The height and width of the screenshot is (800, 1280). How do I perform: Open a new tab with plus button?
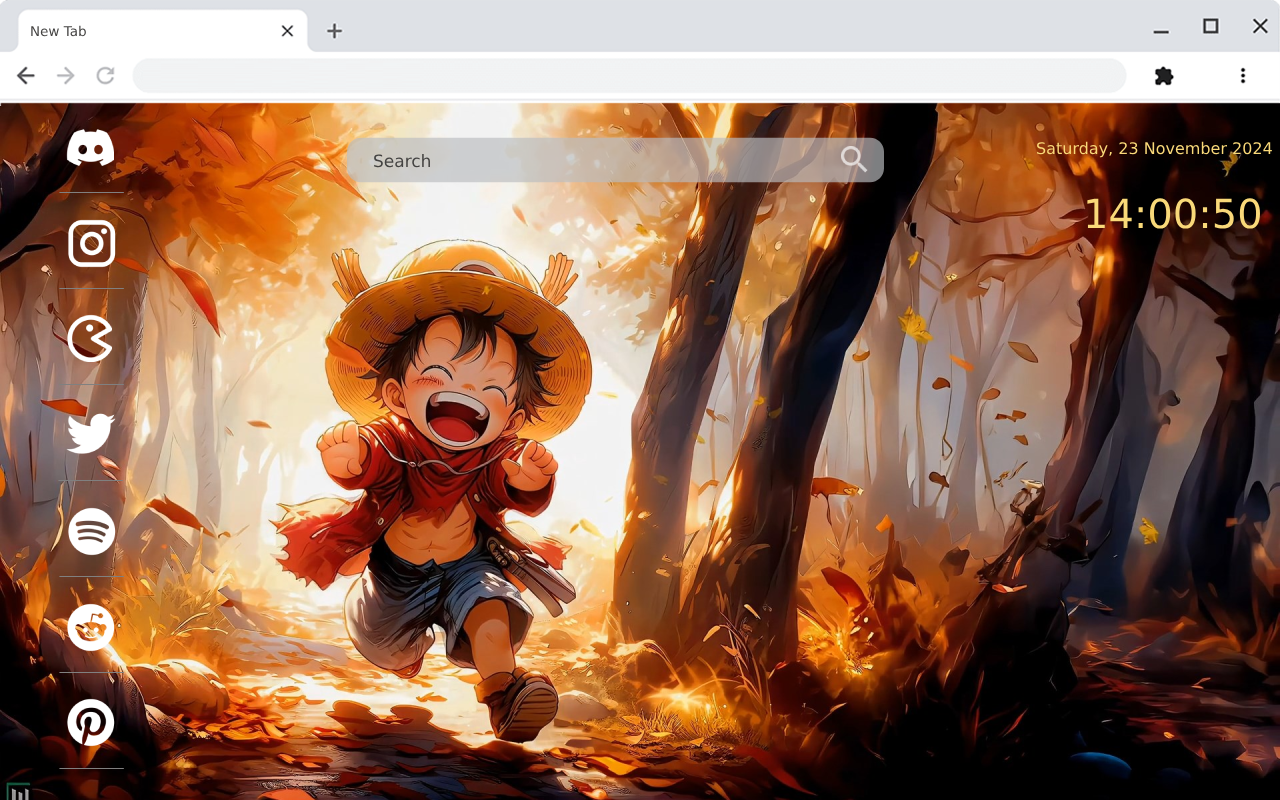[x=334, y=31]
